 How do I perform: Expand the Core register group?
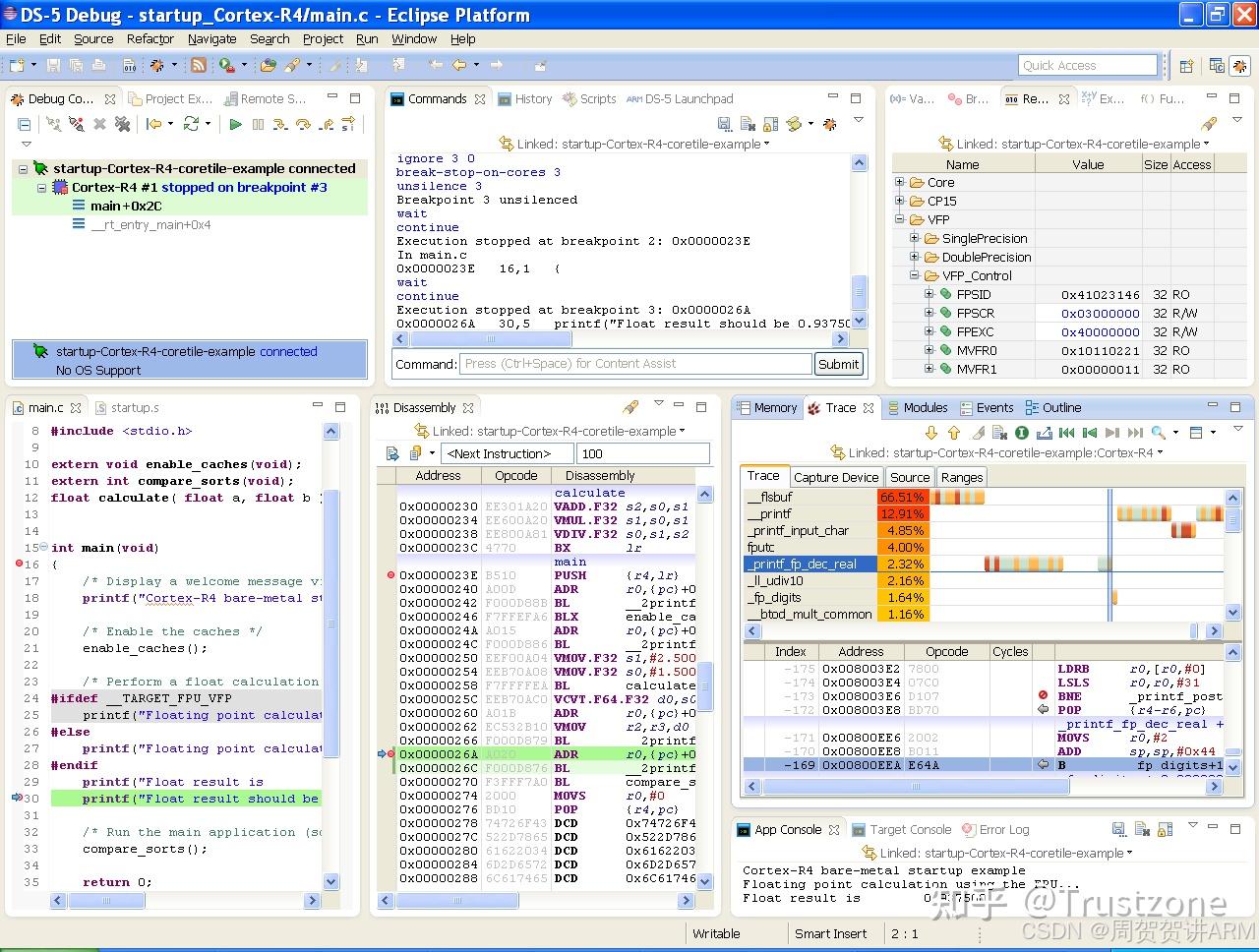coord(899,183)
